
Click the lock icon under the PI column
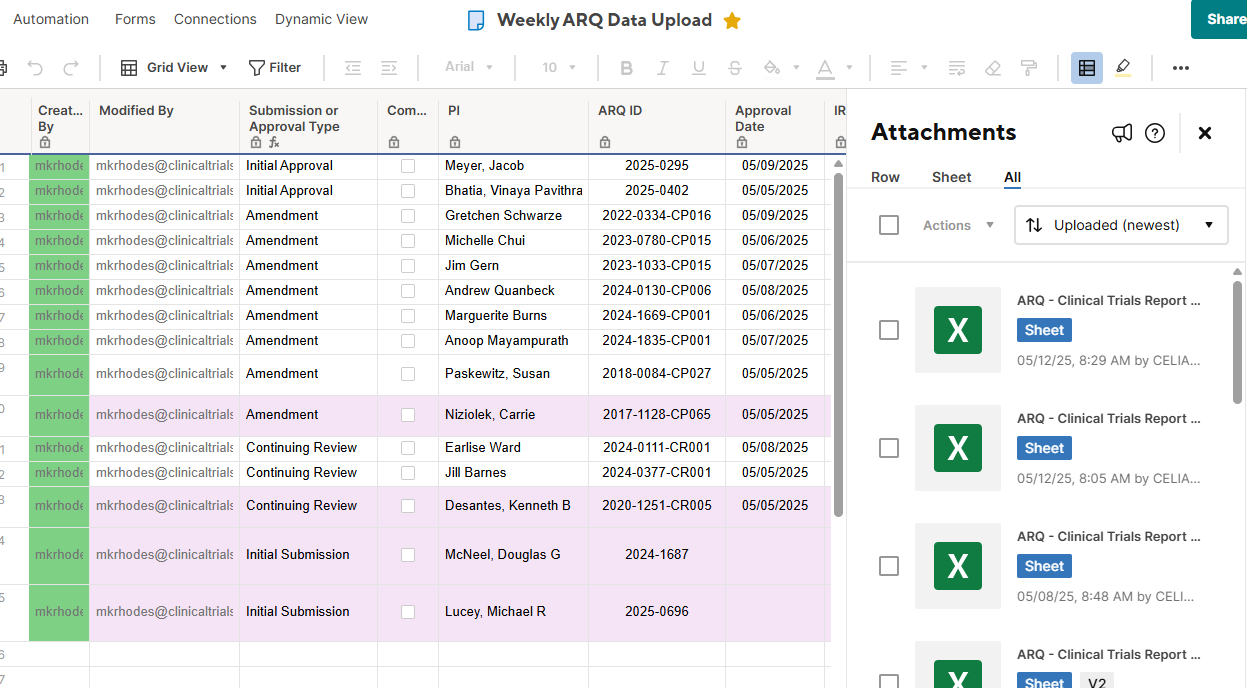(455, 142)
